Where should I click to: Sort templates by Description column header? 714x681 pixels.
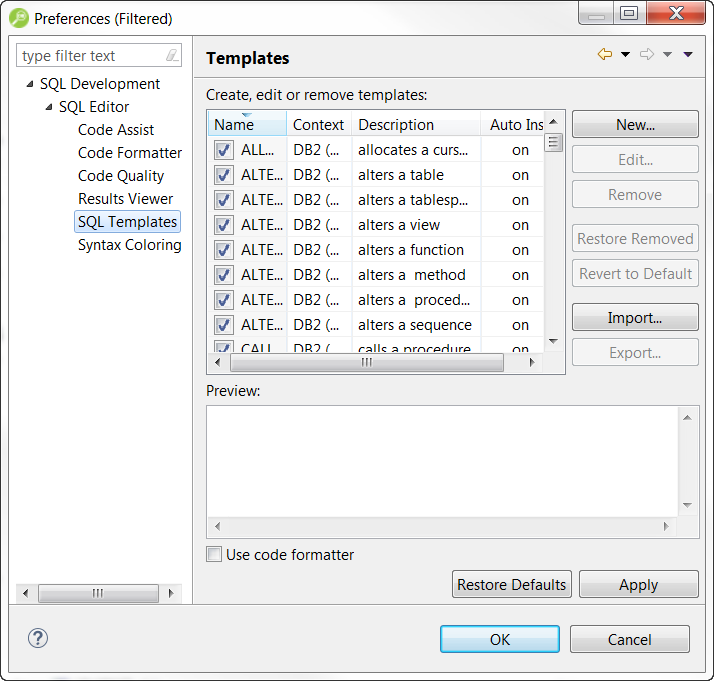click(x=415, y=125)
